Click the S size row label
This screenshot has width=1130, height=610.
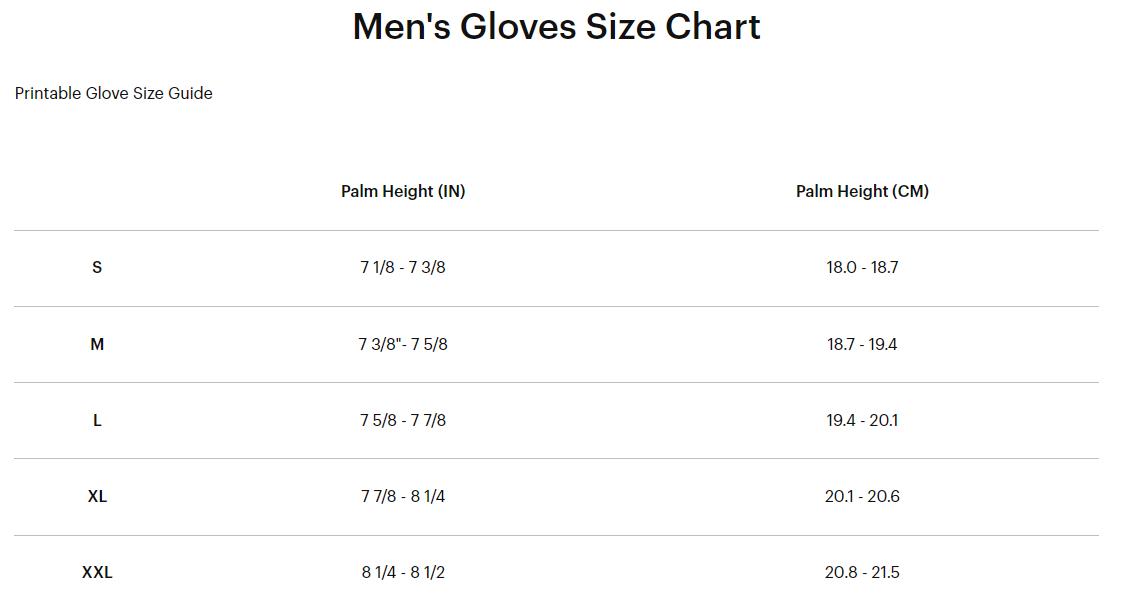[x=97, y=268]
